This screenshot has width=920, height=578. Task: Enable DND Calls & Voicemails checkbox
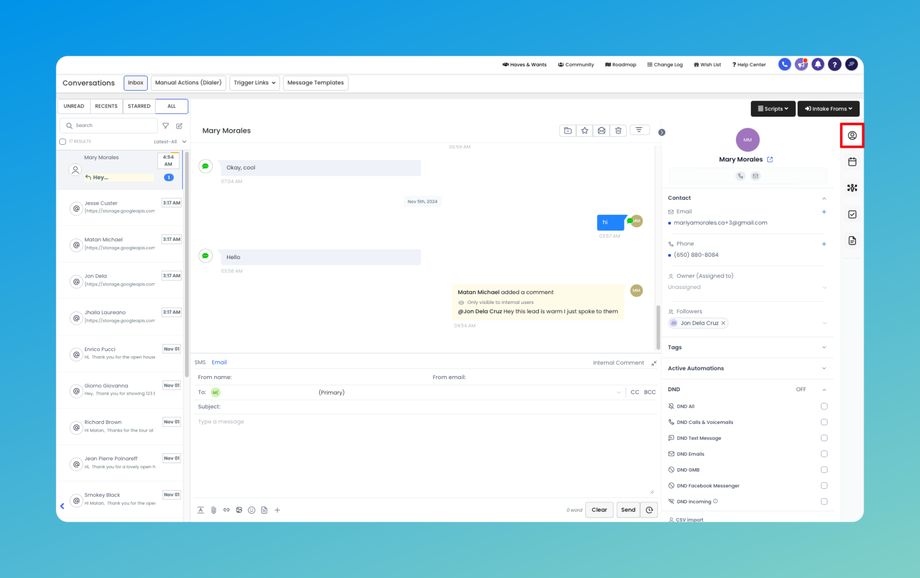click(824, 422)
